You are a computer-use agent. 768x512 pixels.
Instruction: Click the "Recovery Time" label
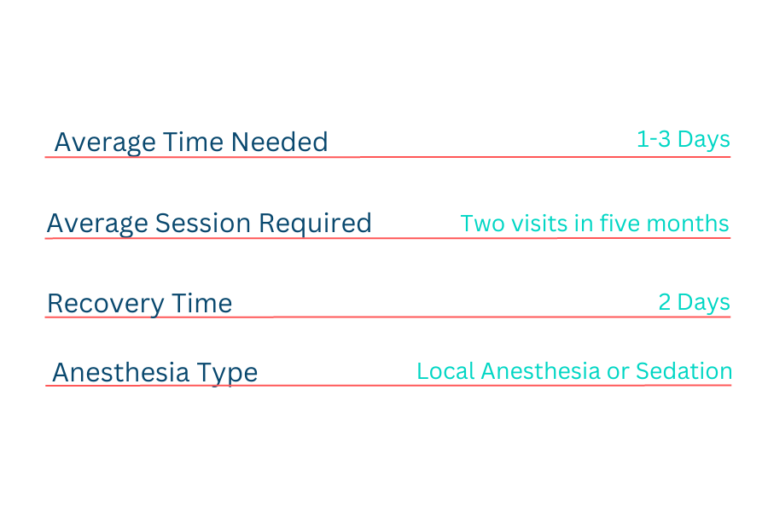pyautogui.click(x=140, y=303)
